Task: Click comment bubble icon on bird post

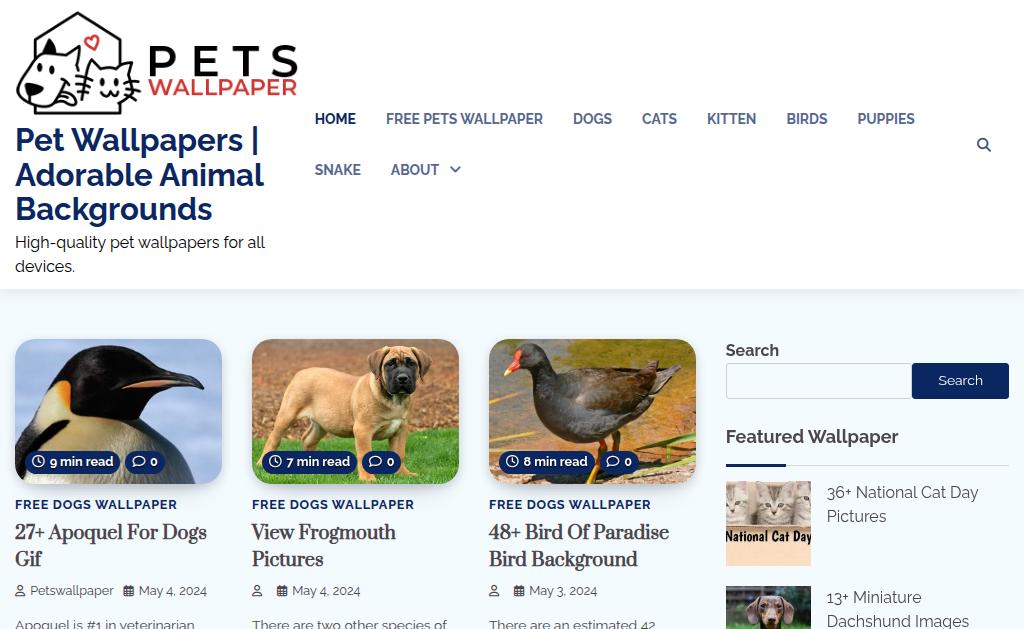Action: 613,461
